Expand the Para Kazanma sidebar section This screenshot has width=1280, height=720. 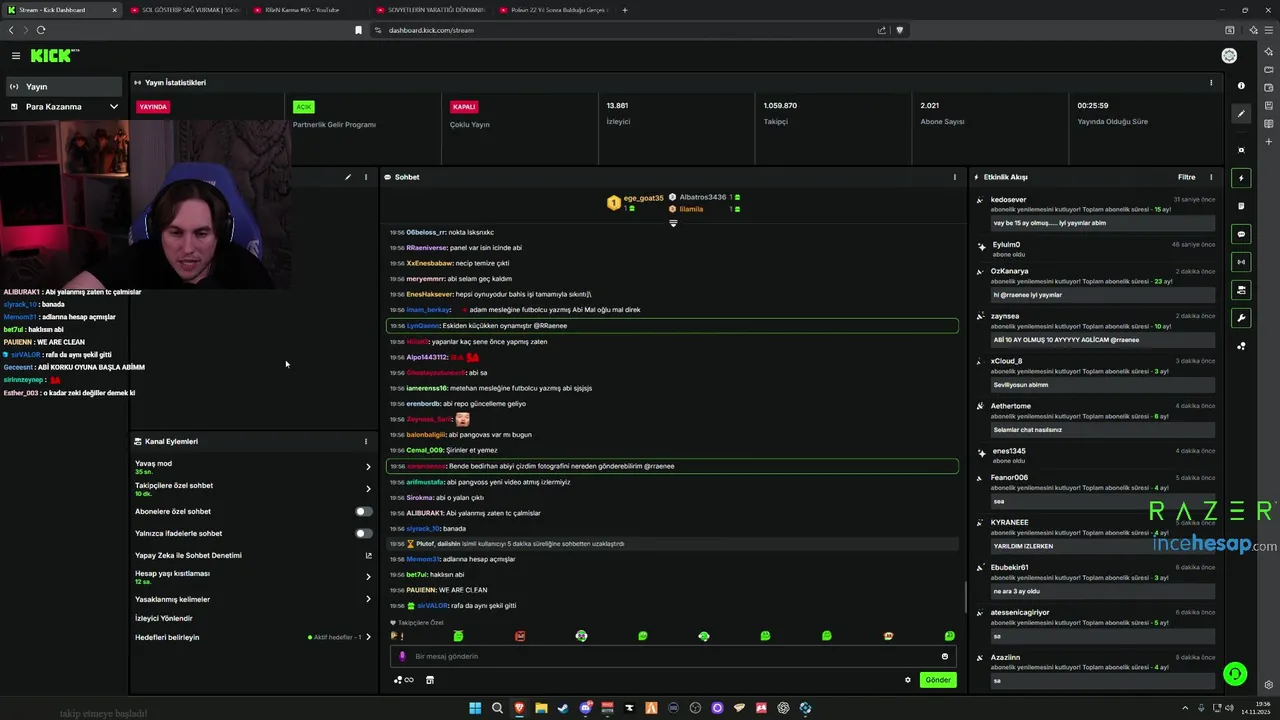pos(64,107)
